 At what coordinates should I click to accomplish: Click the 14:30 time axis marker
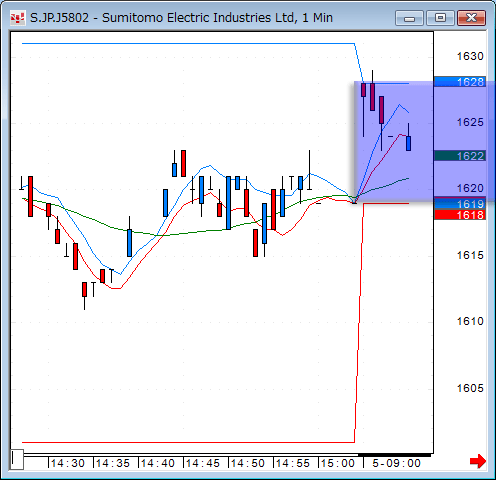click(x=68, y=463)
